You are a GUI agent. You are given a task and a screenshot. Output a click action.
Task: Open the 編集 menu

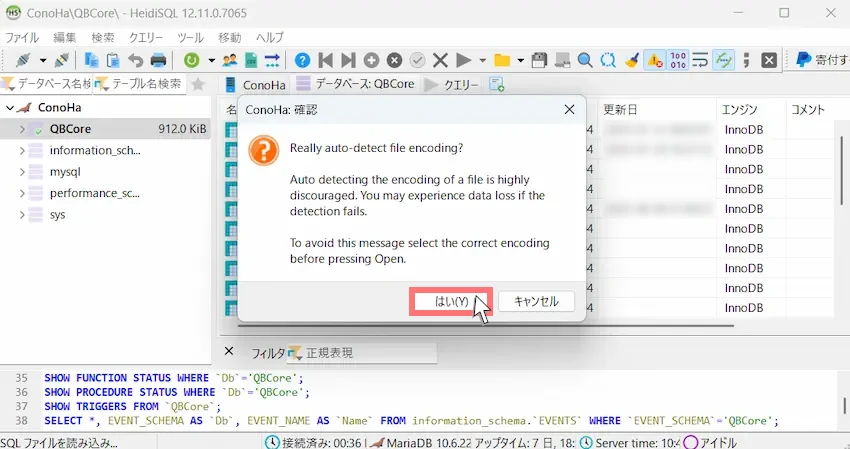point(65,37)
